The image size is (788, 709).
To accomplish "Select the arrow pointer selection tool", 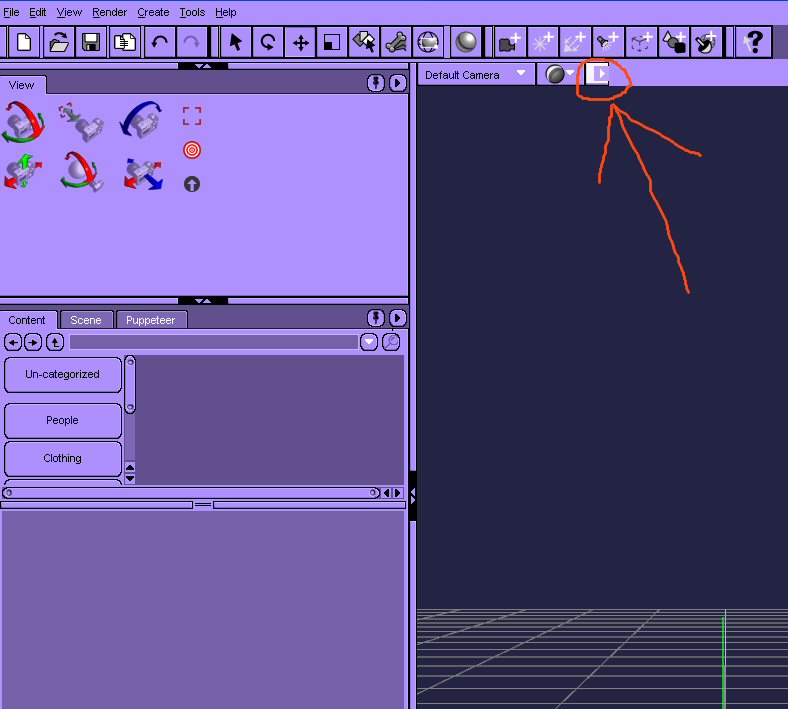I will (235, 42).
